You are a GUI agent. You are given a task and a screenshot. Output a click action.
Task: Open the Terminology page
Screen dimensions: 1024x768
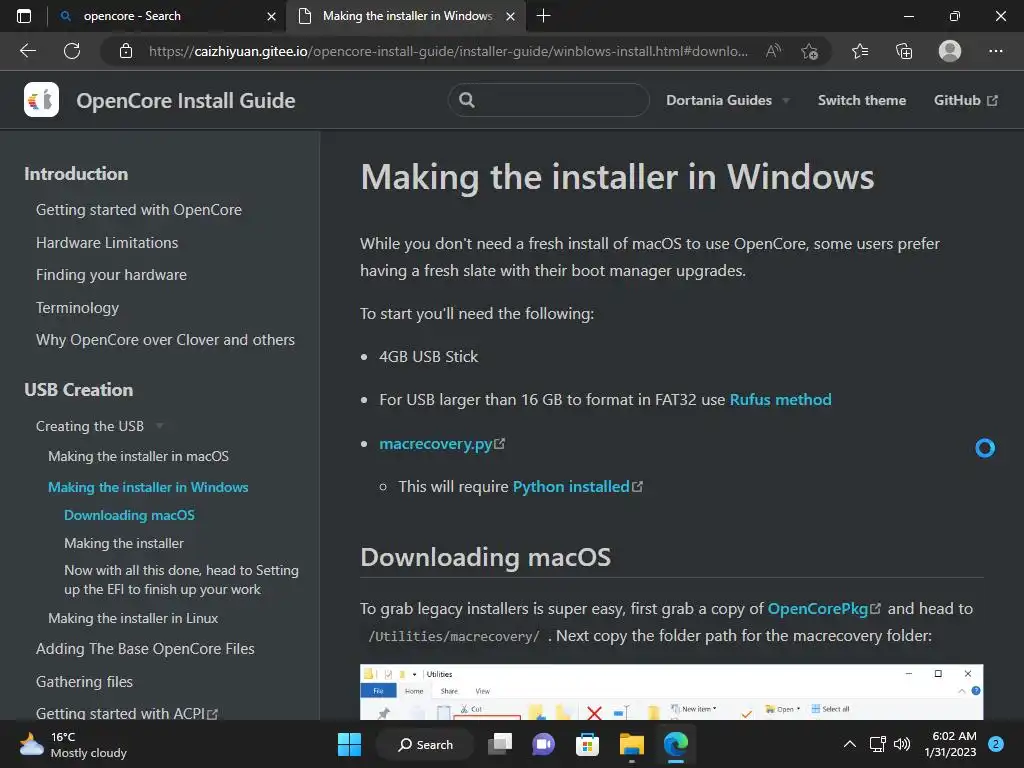tap(77, 308)
